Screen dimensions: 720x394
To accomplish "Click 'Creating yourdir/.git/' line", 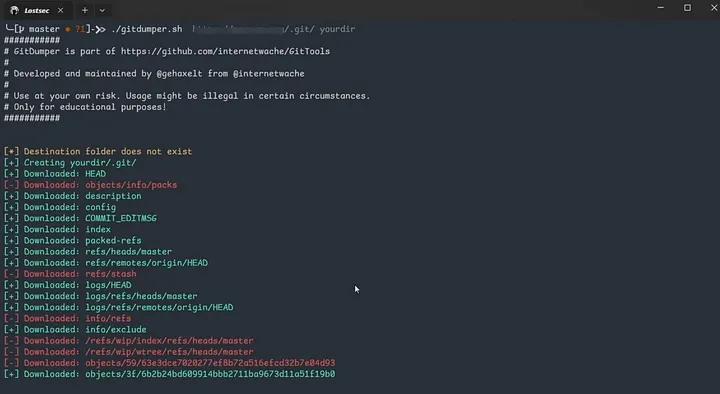I will [x=70, y=163].
